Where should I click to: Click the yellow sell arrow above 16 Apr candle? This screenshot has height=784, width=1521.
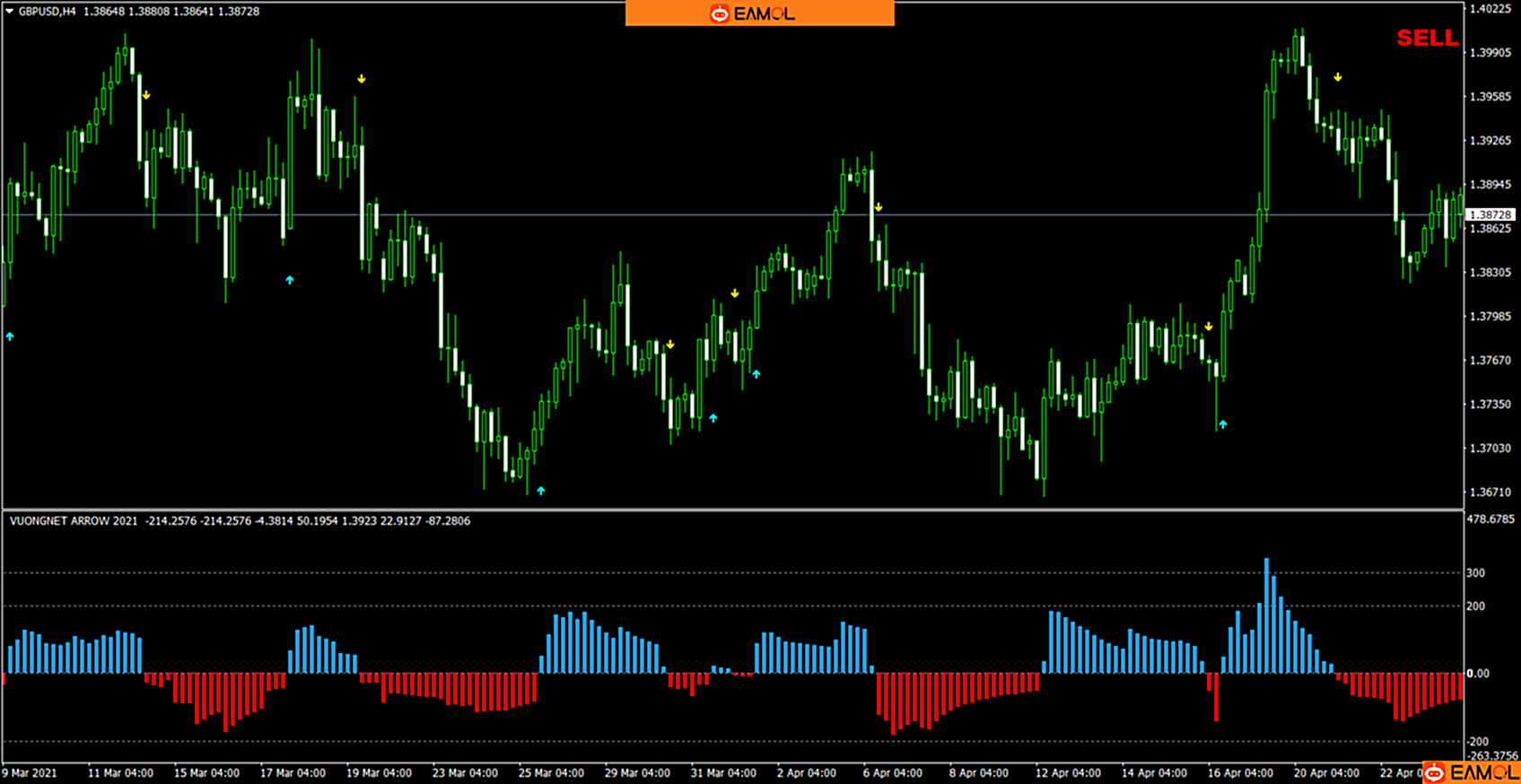1209,327
